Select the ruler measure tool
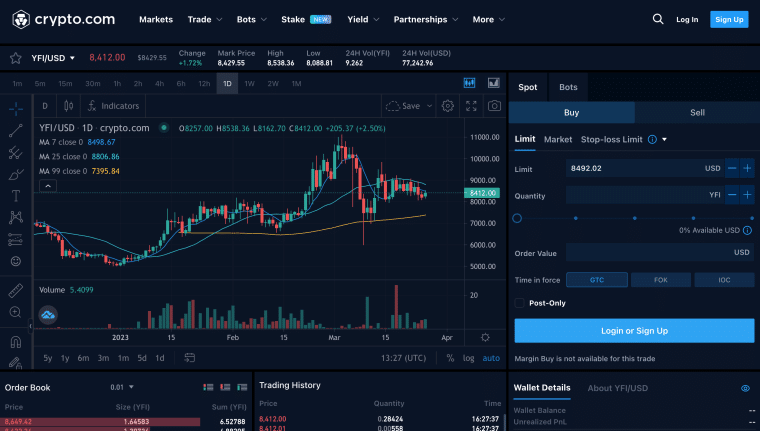760x431 pixels. click(x=16, y=291)
